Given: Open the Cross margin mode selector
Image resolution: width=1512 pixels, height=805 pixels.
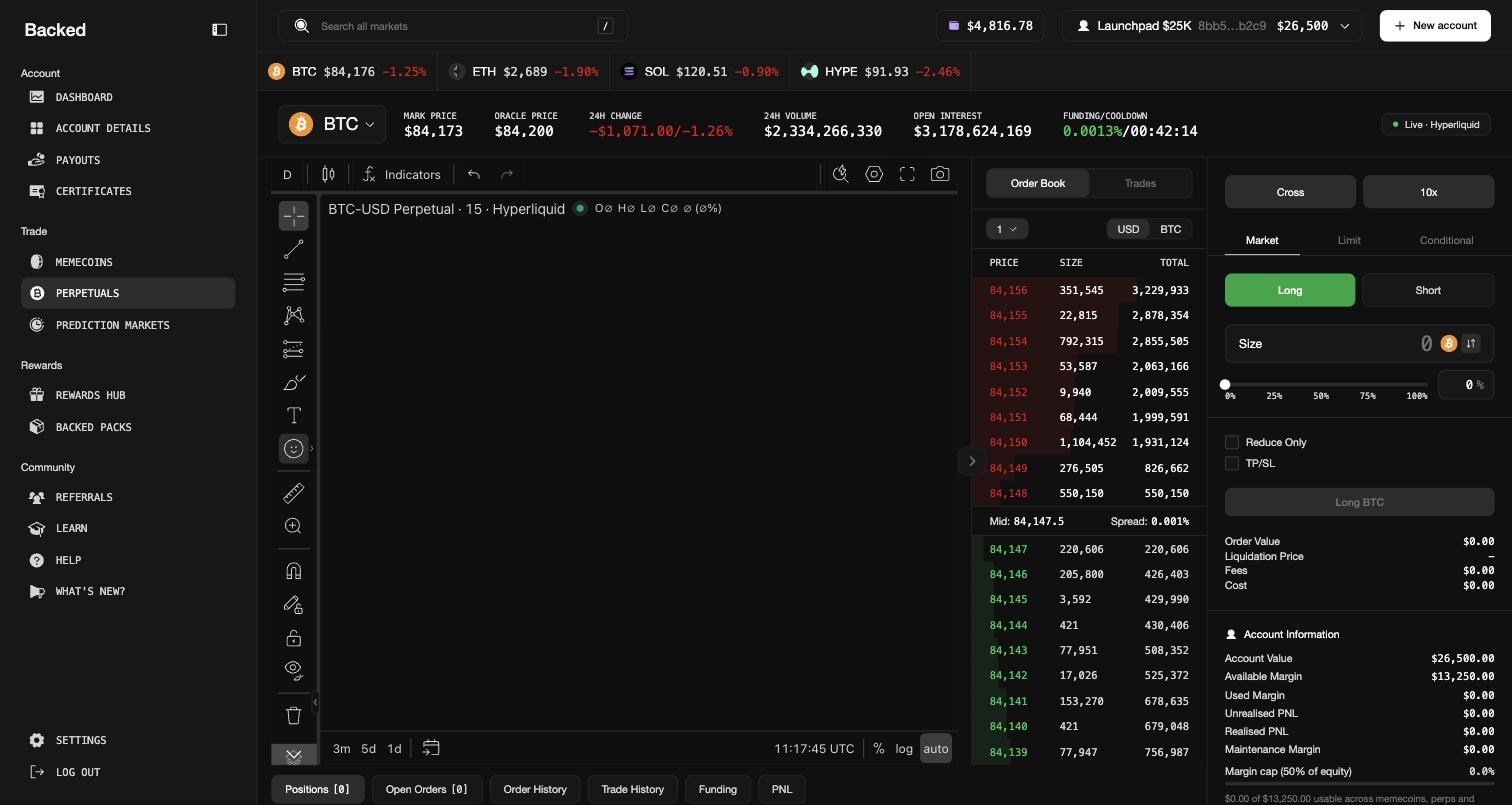Looking at the screenshot, I should click(x=1290, y=192).
